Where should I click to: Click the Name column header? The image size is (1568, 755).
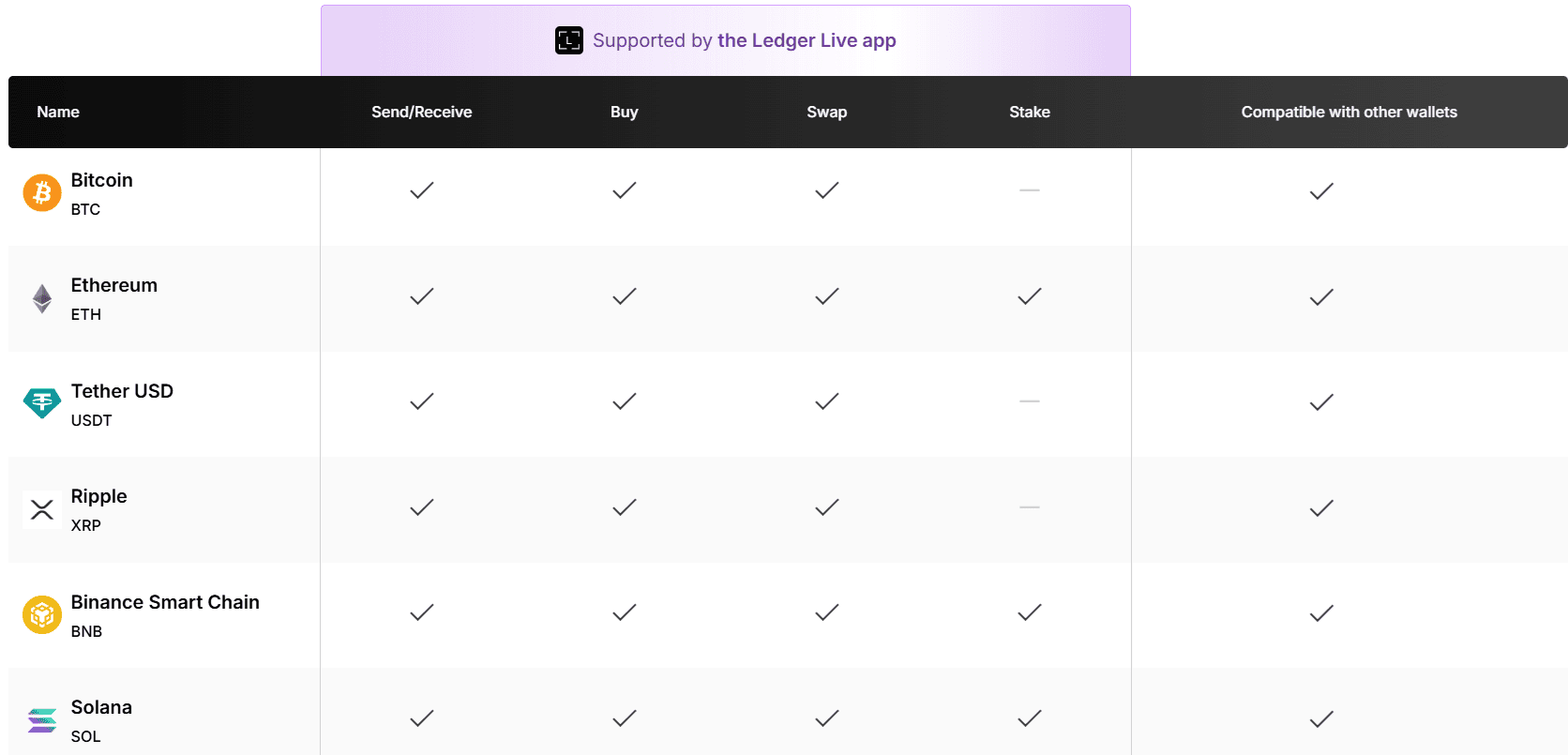pos(58,112)
